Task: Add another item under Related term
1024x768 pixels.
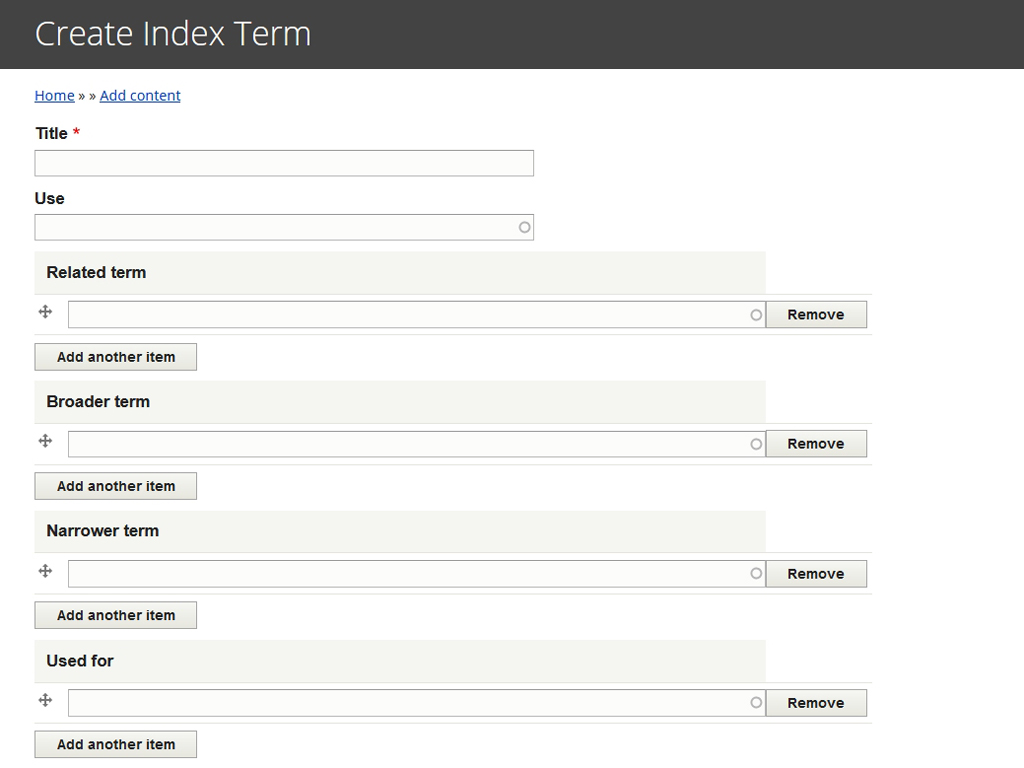Action: (x=115, y=356)
